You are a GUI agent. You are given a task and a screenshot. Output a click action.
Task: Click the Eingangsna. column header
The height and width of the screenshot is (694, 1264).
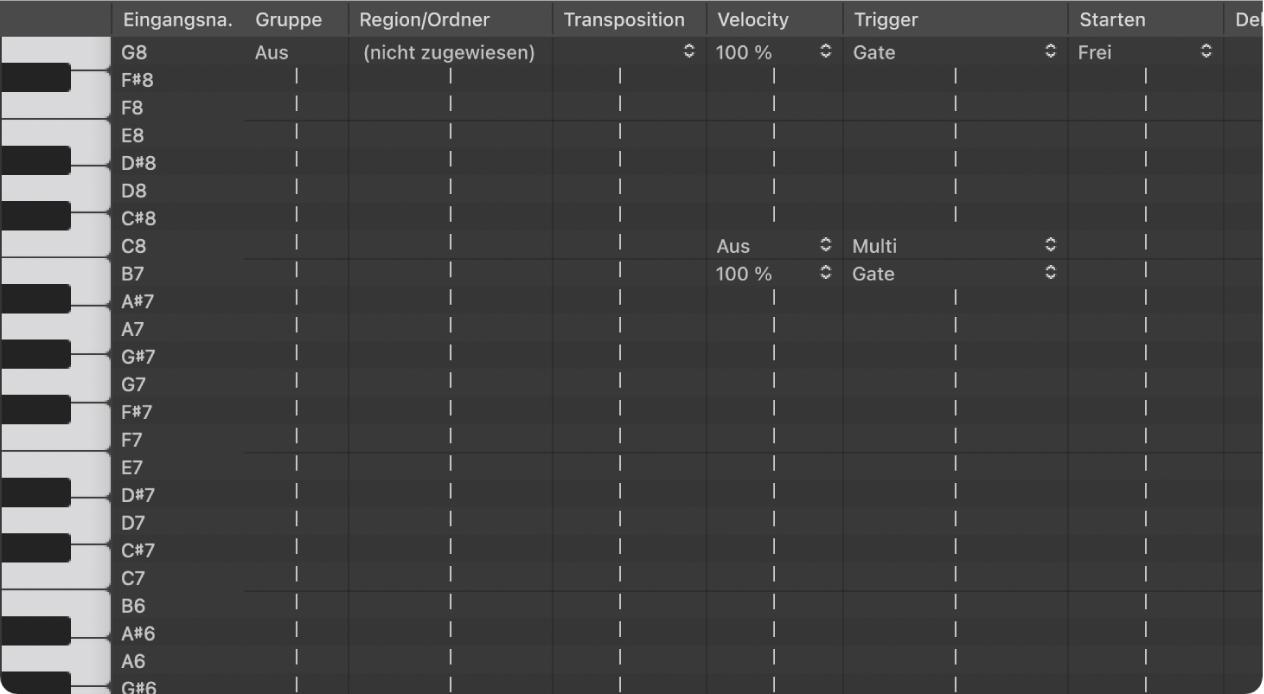(176, 18)
